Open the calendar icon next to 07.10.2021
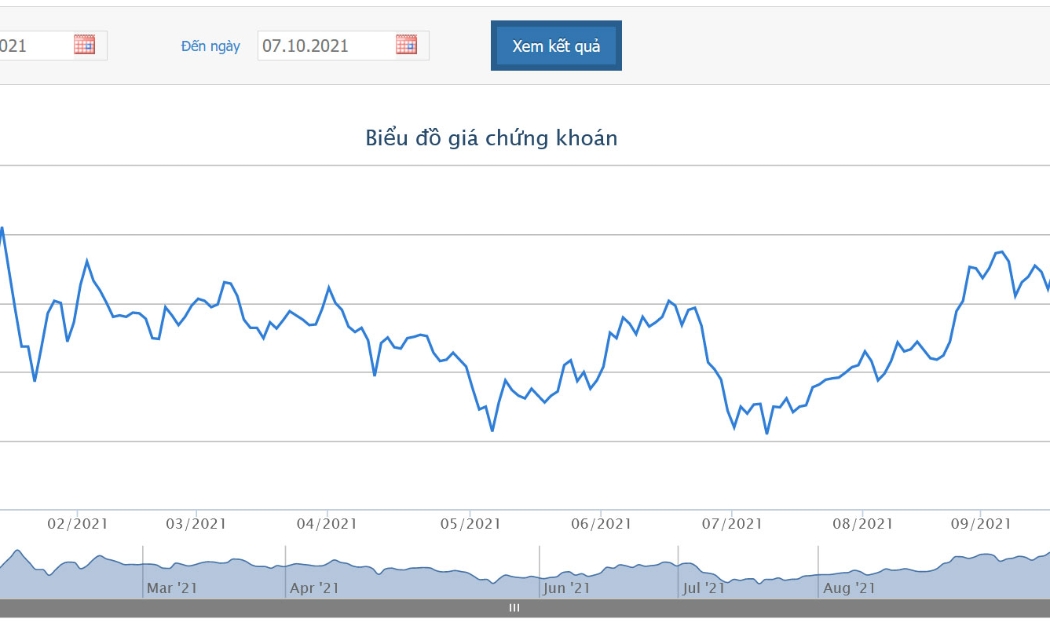This screenshot has height=630, width=1050. 406,45
